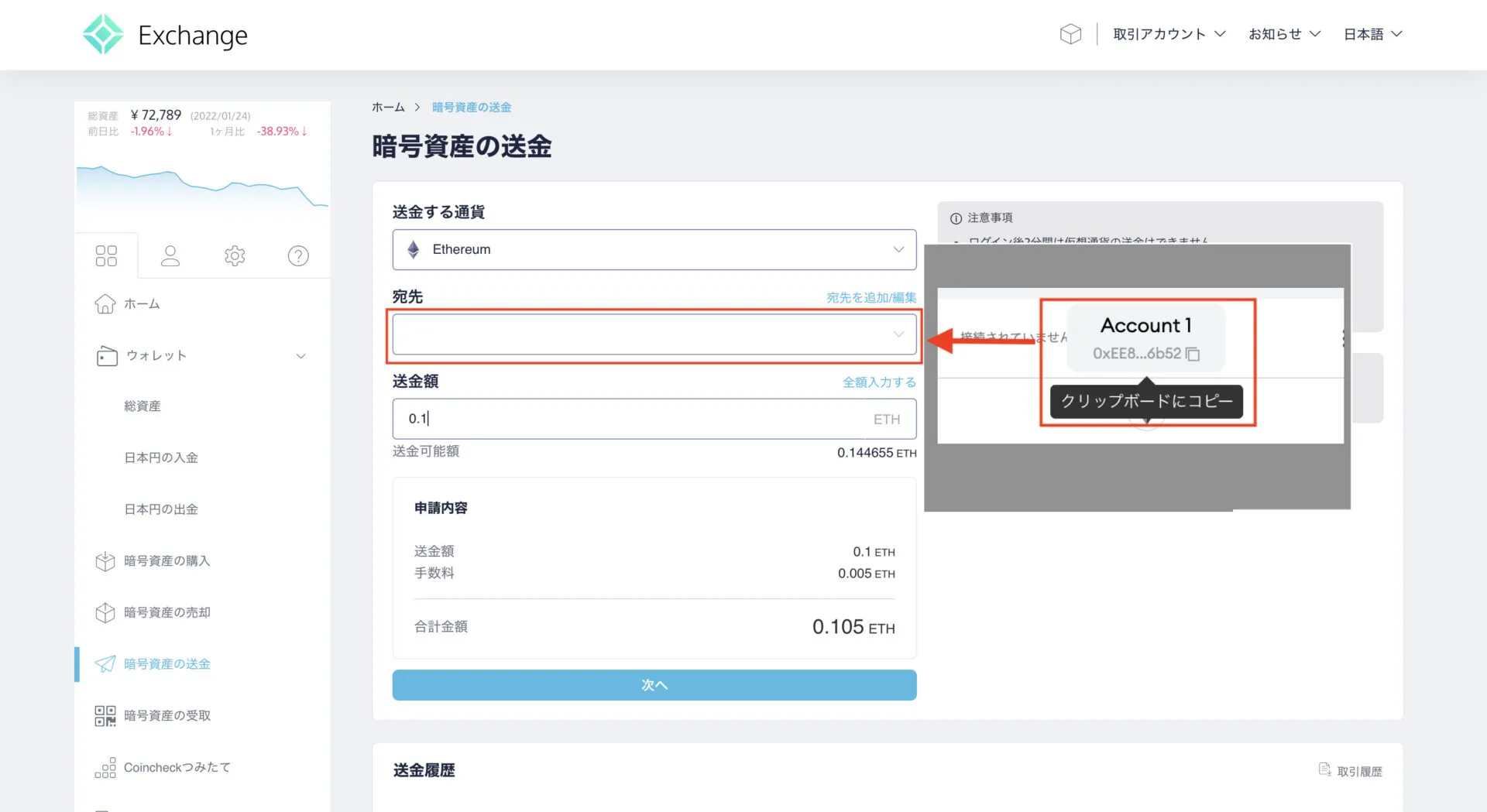
Task: Click the dashboard grid icon in the sidebar
Action: point(106,255)
